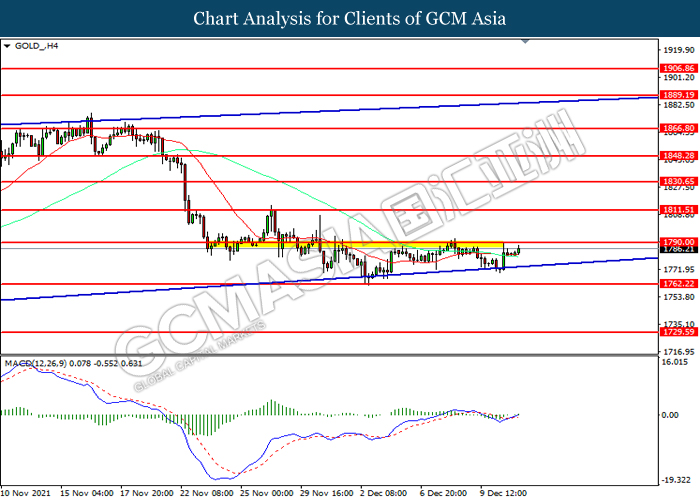This screenshot has width=700, height=500.
Task: Click the 1830.65 price level label
Action: pos(678,181)
